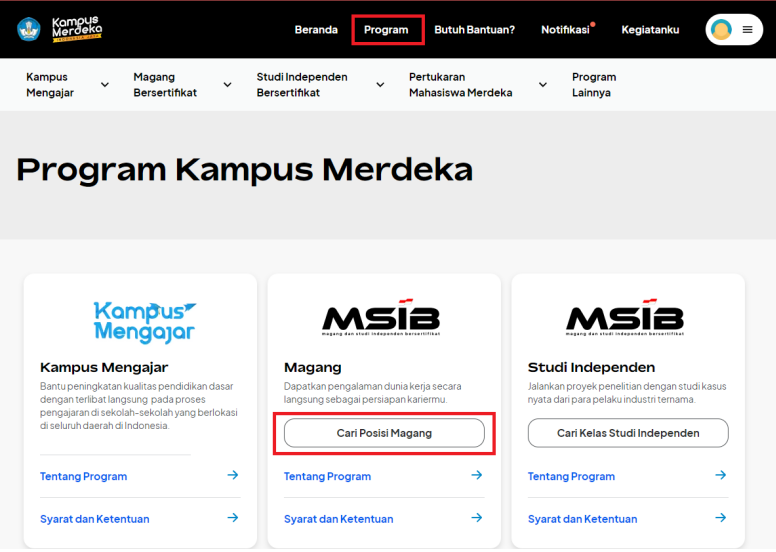
Task: Click the Cari Kelas Studi Independen button
Action: [x=629, y=433]
